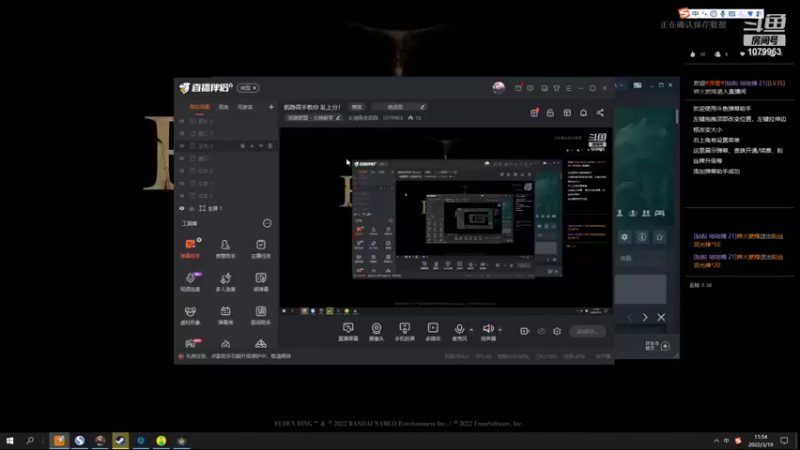
Task: Click the lock icon above preview
Action: (550, 113)
